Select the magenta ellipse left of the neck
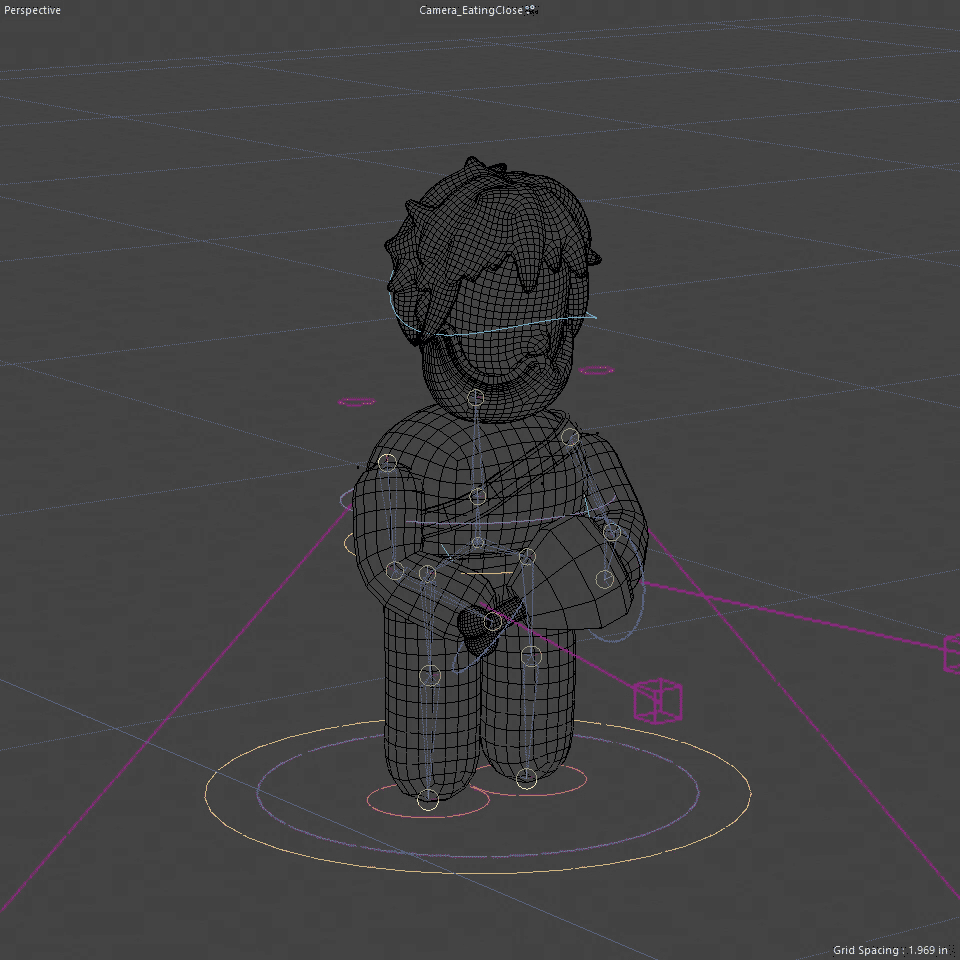The width and height of the screenshot is (960, 960). [x=356, y=402]
